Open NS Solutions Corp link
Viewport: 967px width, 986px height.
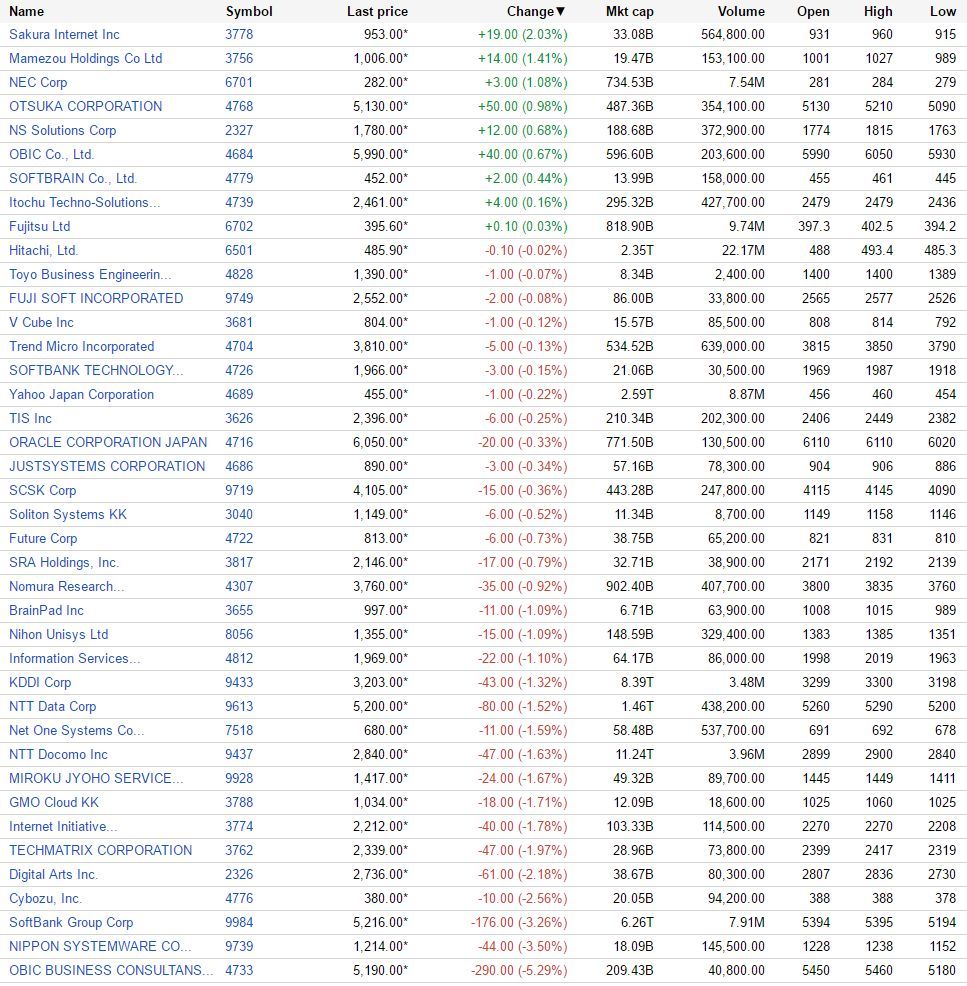pyautogui.click(x=62, y=130)
